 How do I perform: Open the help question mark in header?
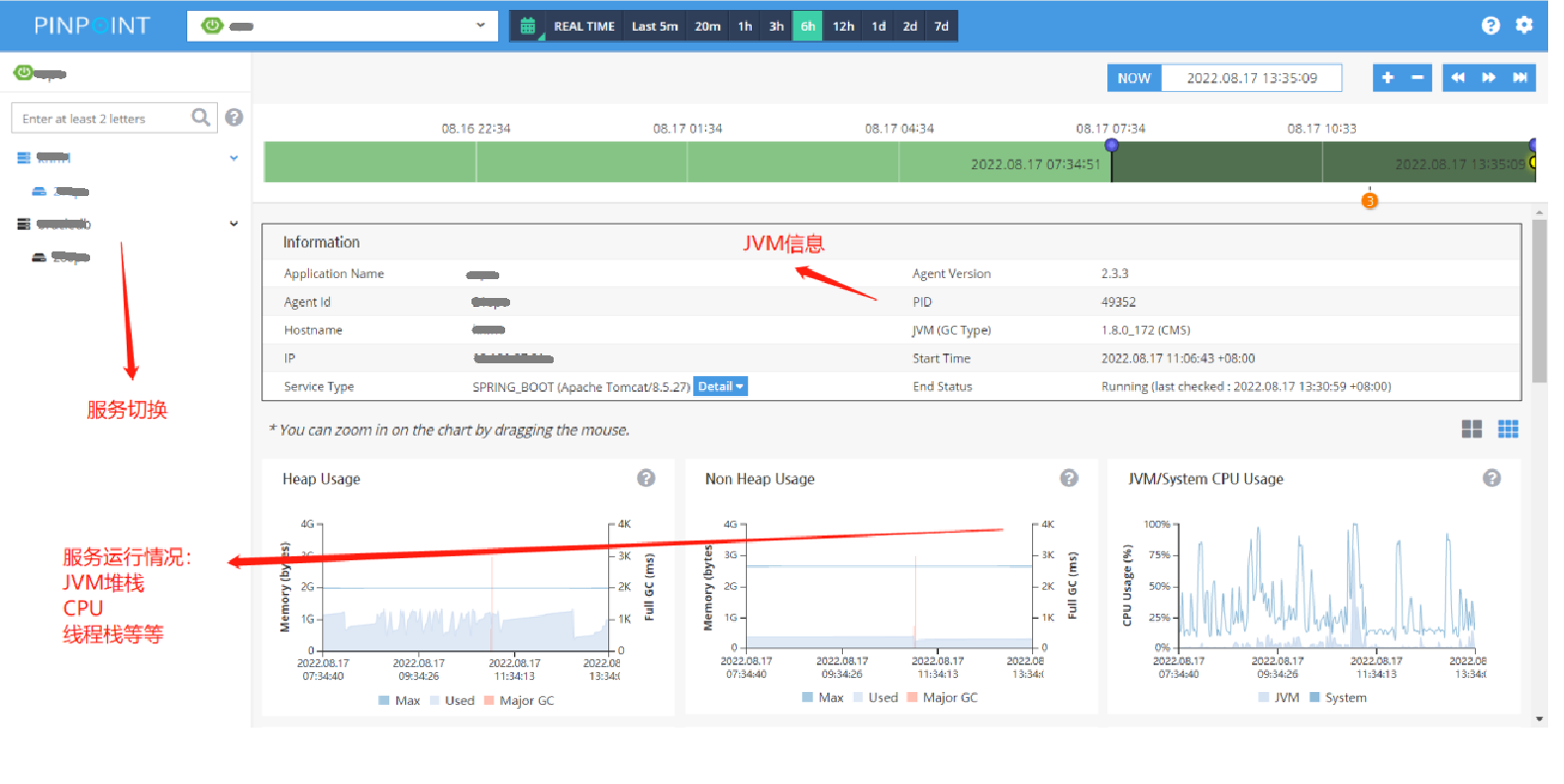[1491, 26]
